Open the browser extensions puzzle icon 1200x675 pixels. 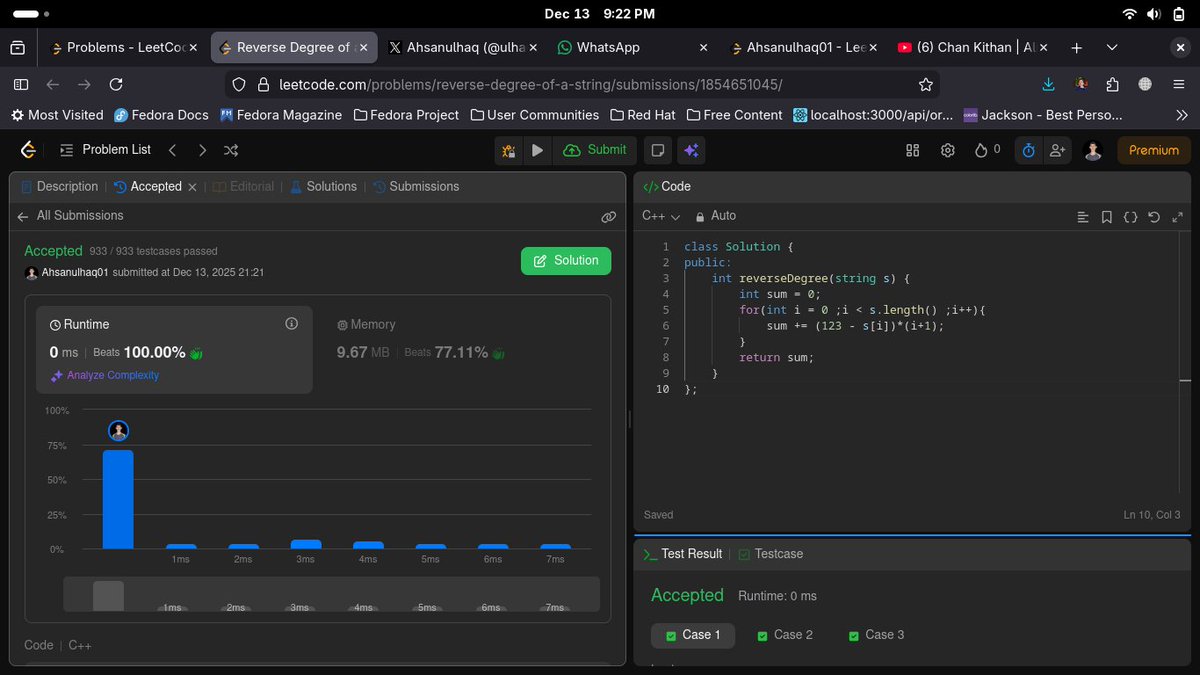click(1113, 85)
